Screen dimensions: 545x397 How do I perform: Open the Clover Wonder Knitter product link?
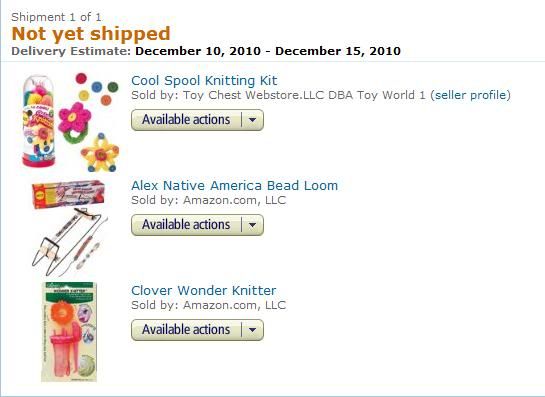pos(203,290)
